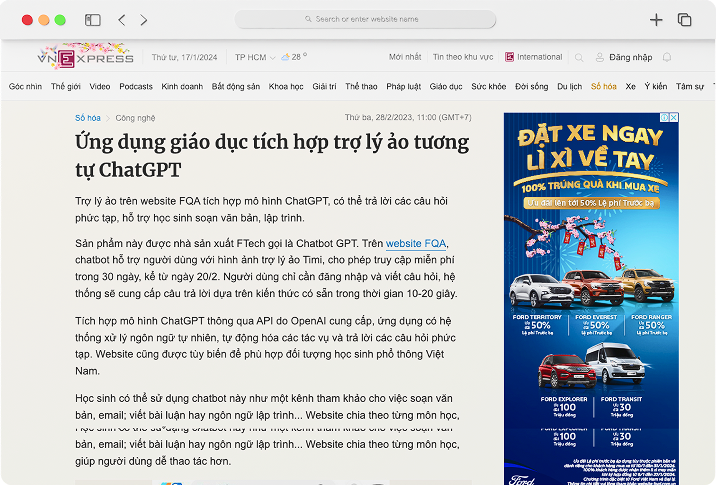Open the VnExpress logo homepage
The height and width of the screenshot is (485, 716).
pyautogui.click(x=85, y=56)
